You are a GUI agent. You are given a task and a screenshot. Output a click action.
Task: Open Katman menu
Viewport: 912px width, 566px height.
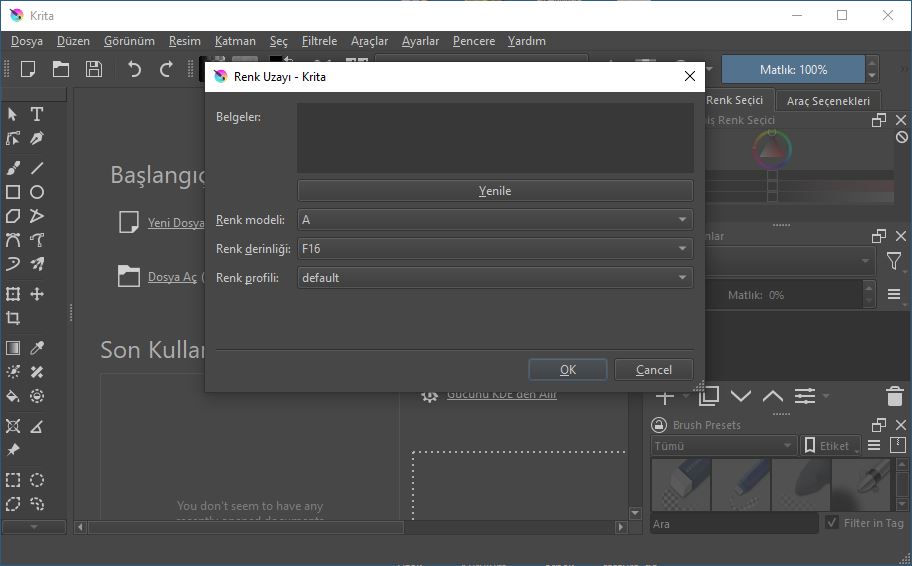click(x=235, y=41)
